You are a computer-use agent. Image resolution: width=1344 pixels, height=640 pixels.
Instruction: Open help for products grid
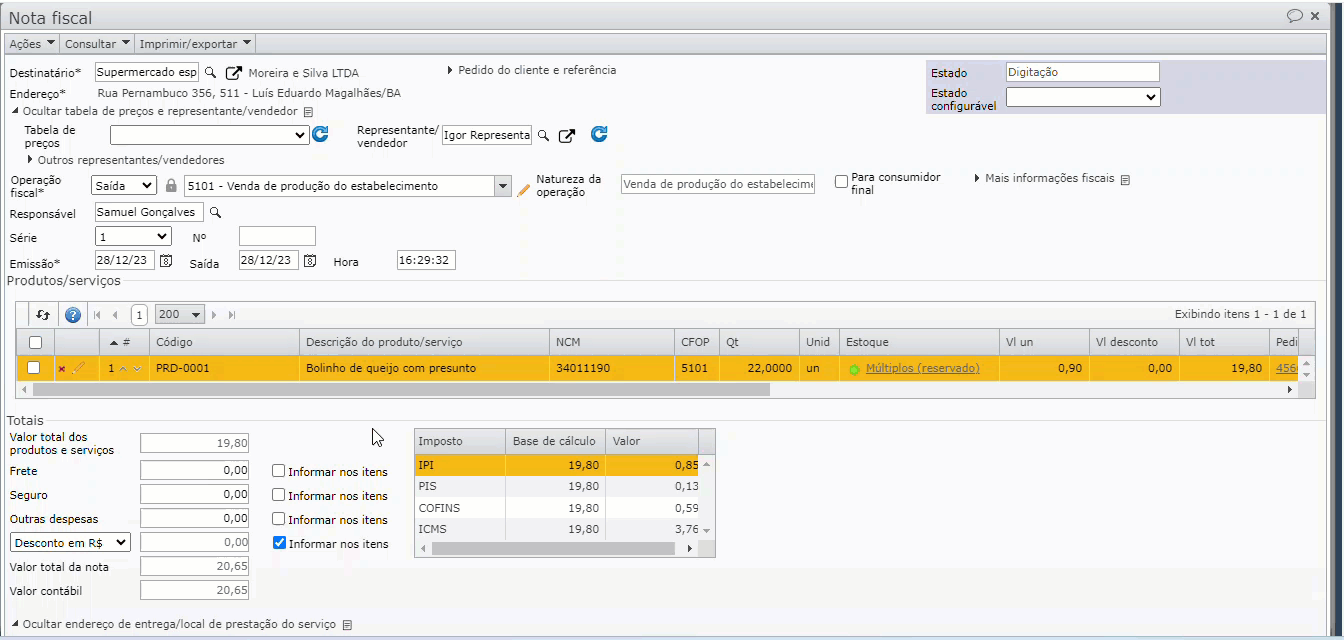[x=72, y=314]
